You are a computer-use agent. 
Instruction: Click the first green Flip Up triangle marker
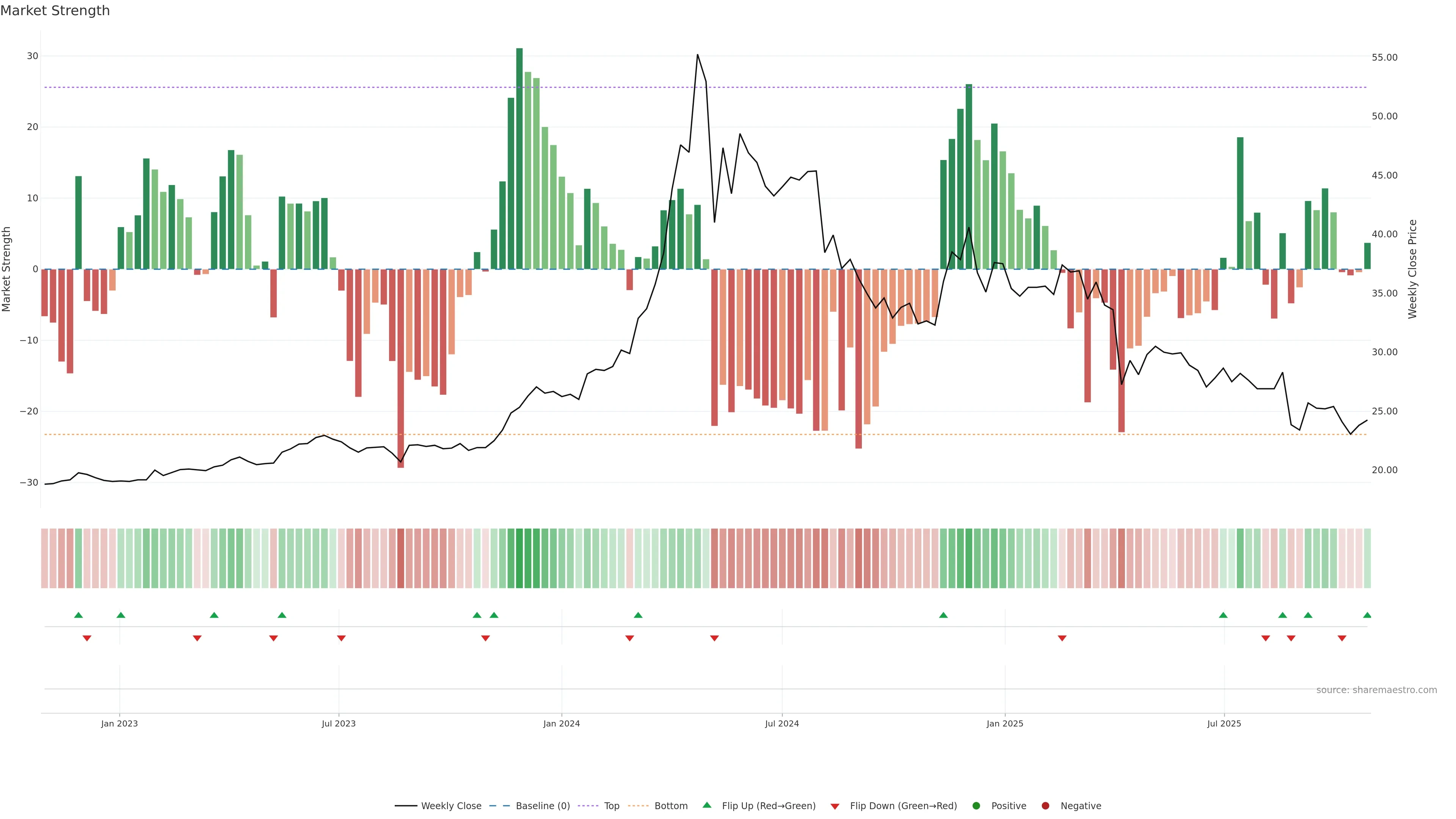click(x=78, y=615)
